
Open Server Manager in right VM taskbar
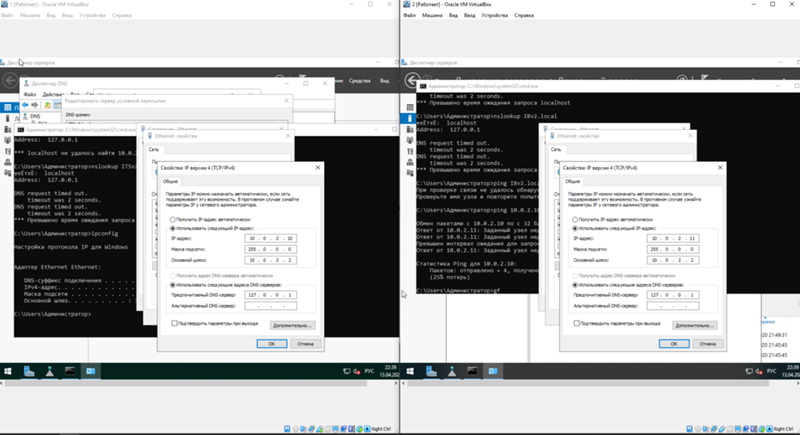[x=431, y=371]
